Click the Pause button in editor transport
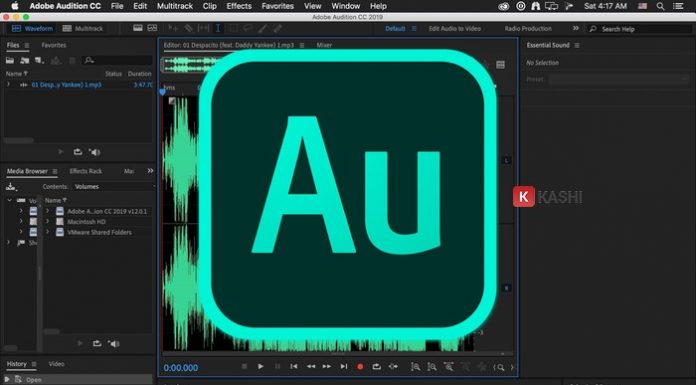 click(277, 366)
